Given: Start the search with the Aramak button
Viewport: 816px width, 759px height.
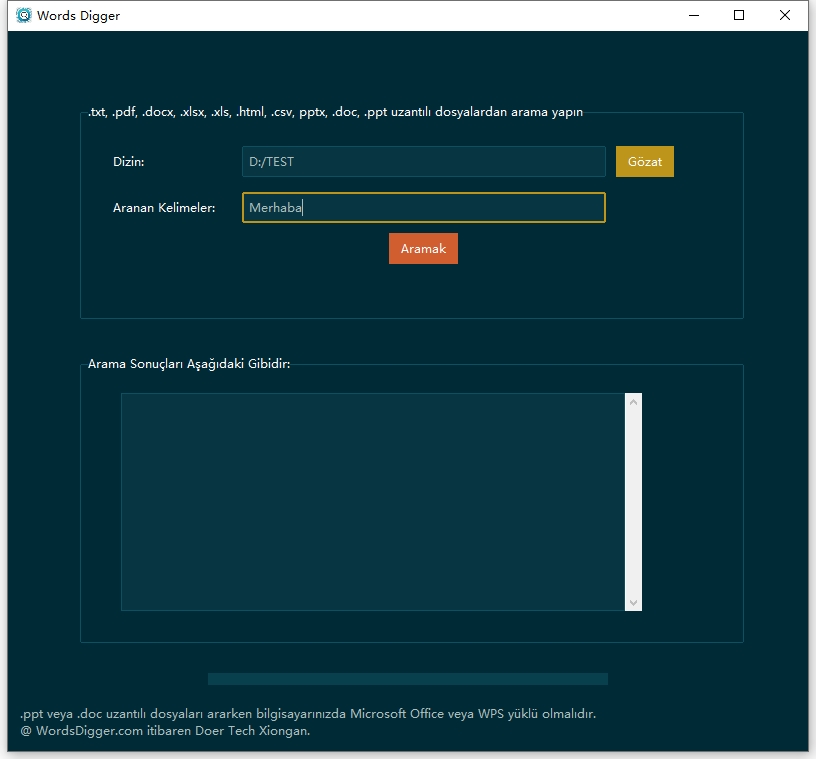Looking at the screenshot, I should 423,248.
